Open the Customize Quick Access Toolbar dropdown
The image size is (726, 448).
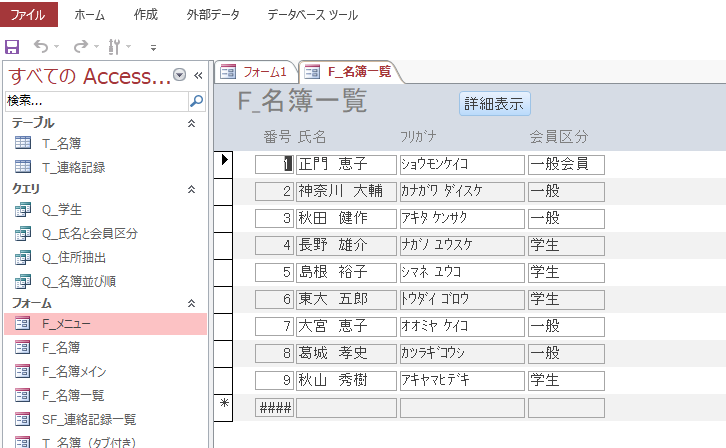point(153,47)
